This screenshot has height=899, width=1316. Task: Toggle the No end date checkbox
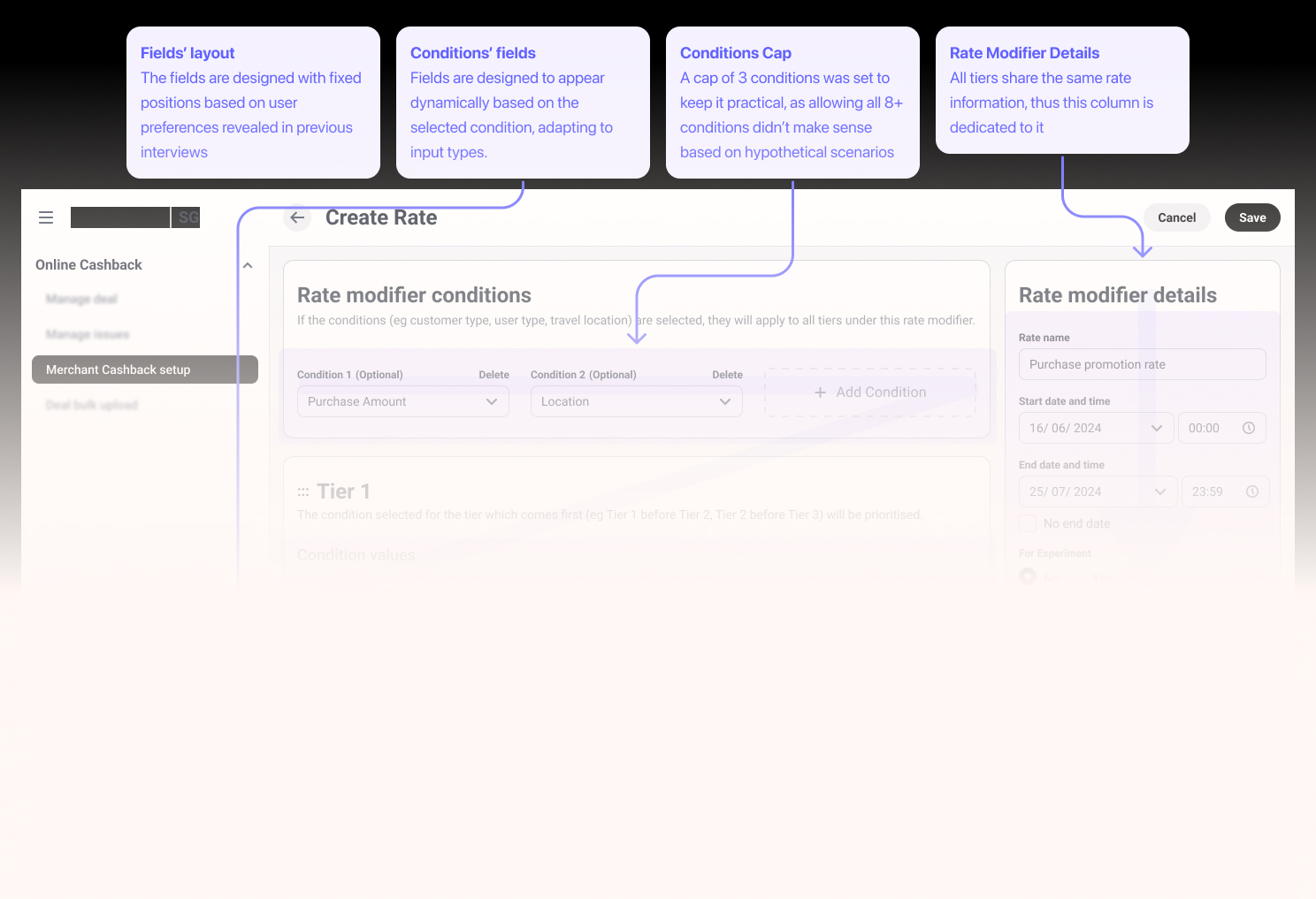[x=1028, y=523]
